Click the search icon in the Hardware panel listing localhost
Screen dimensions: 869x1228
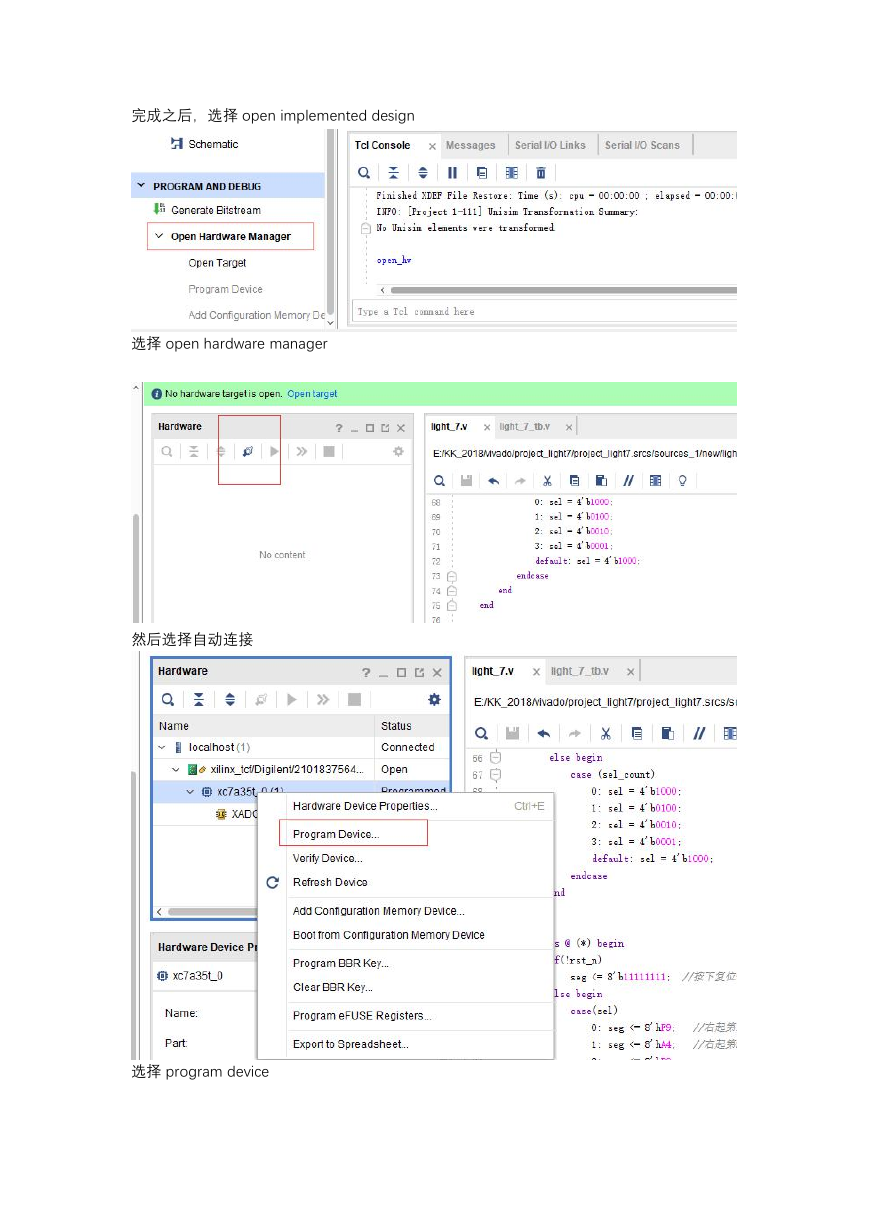[x=169, y=699]
